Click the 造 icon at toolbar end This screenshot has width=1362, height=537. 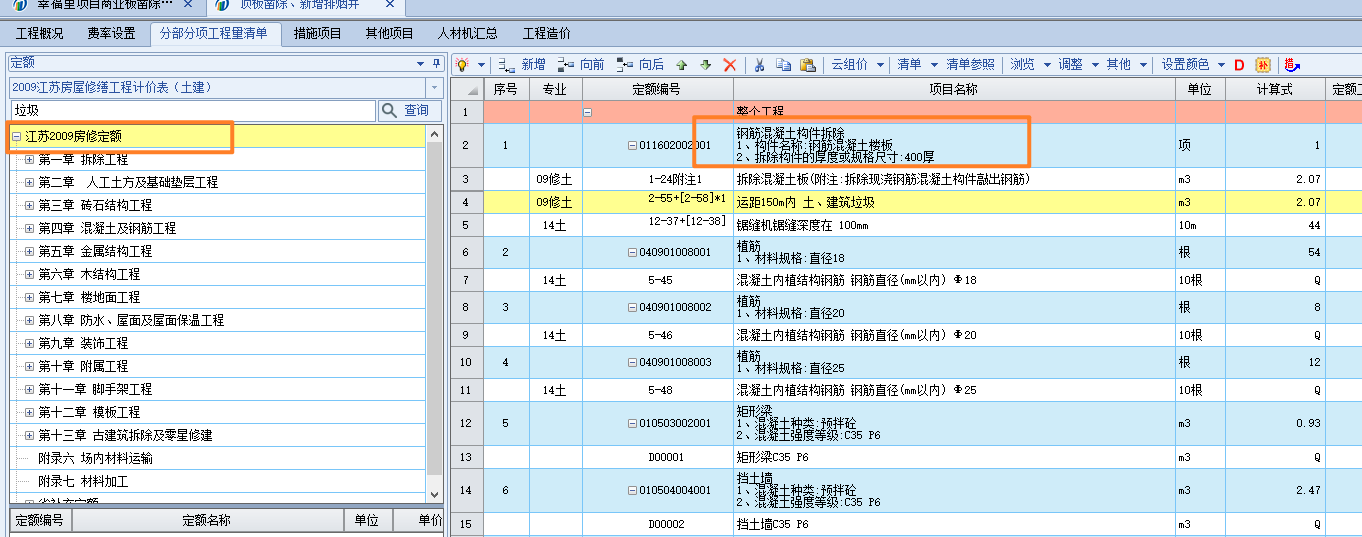click(x=1292, y=65)
